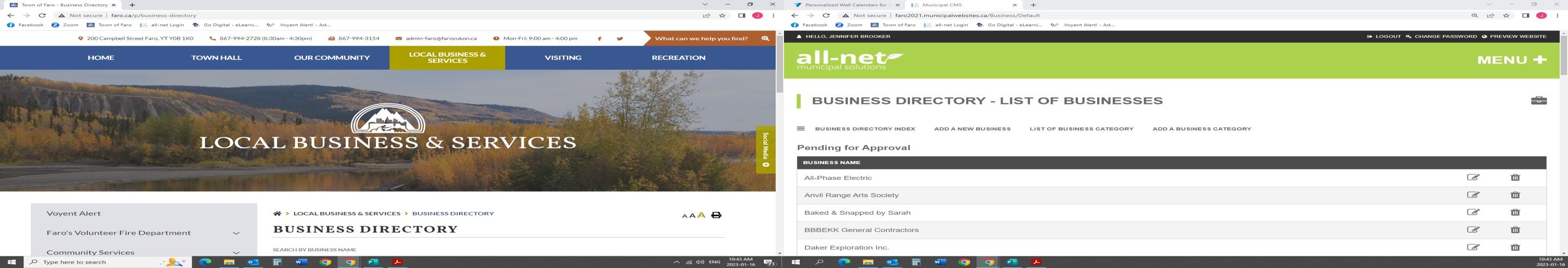Image resolution: width=1568 pixels, height=268 pixels.
Task: Open List of Business Category link
Action: [x=1081, y=128]
